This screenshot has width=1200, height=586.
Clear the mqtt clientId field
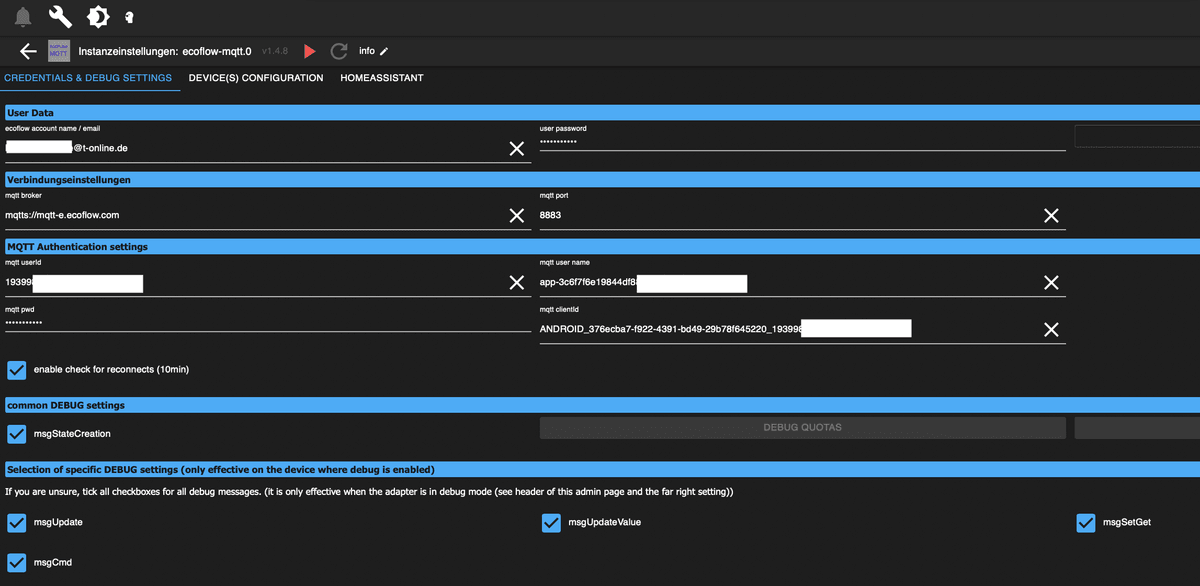click(1051, 329)
